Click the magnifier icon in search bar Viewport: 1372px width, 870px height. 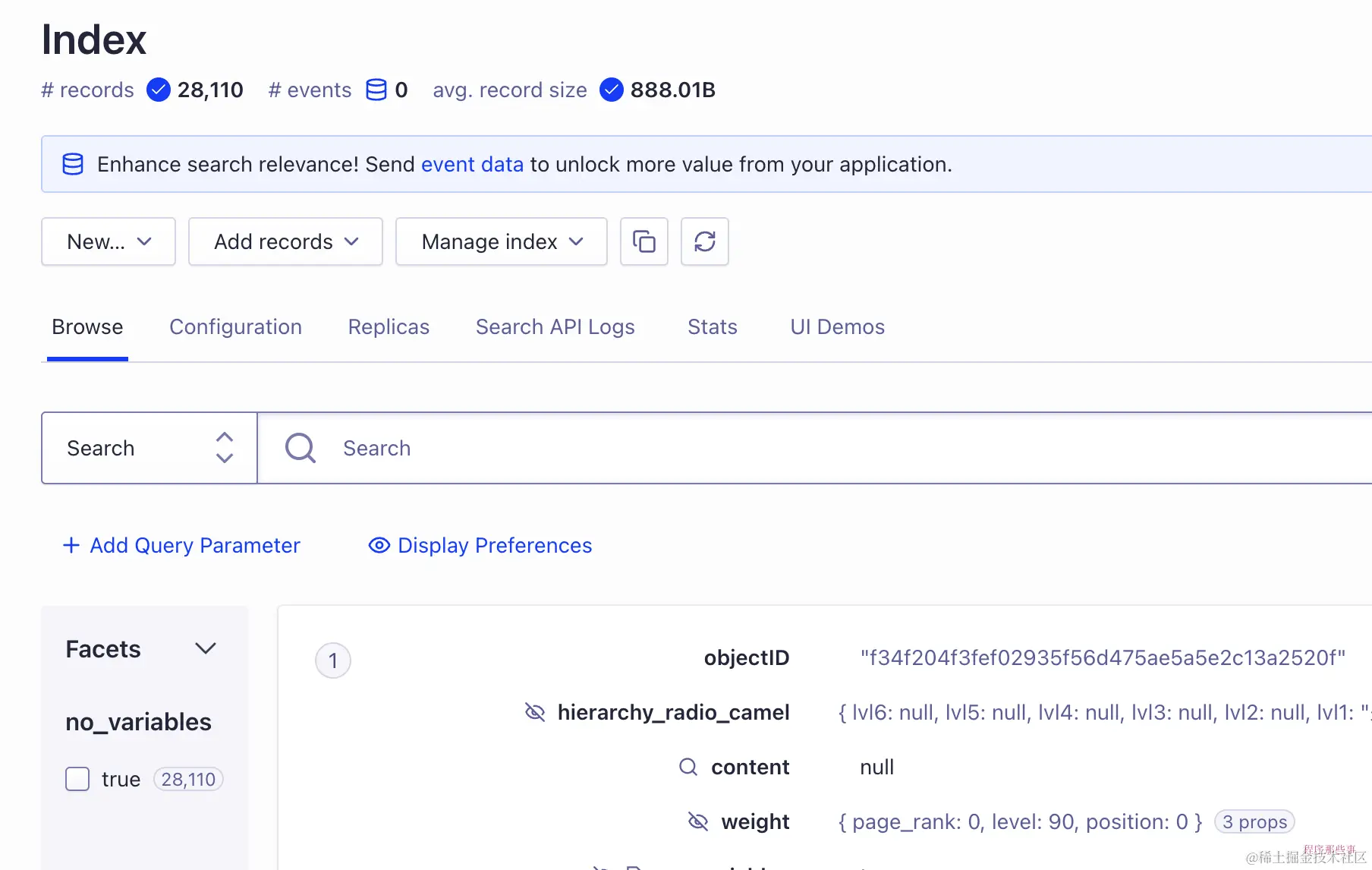point(301,448)
